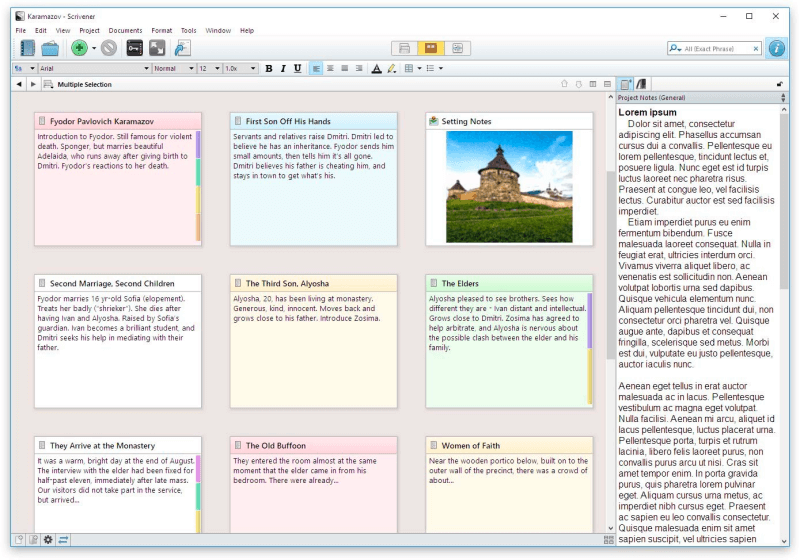Viewport: 800px width, 560px height.
Task: Click the text color icon
Action: (x=376, y=68)
